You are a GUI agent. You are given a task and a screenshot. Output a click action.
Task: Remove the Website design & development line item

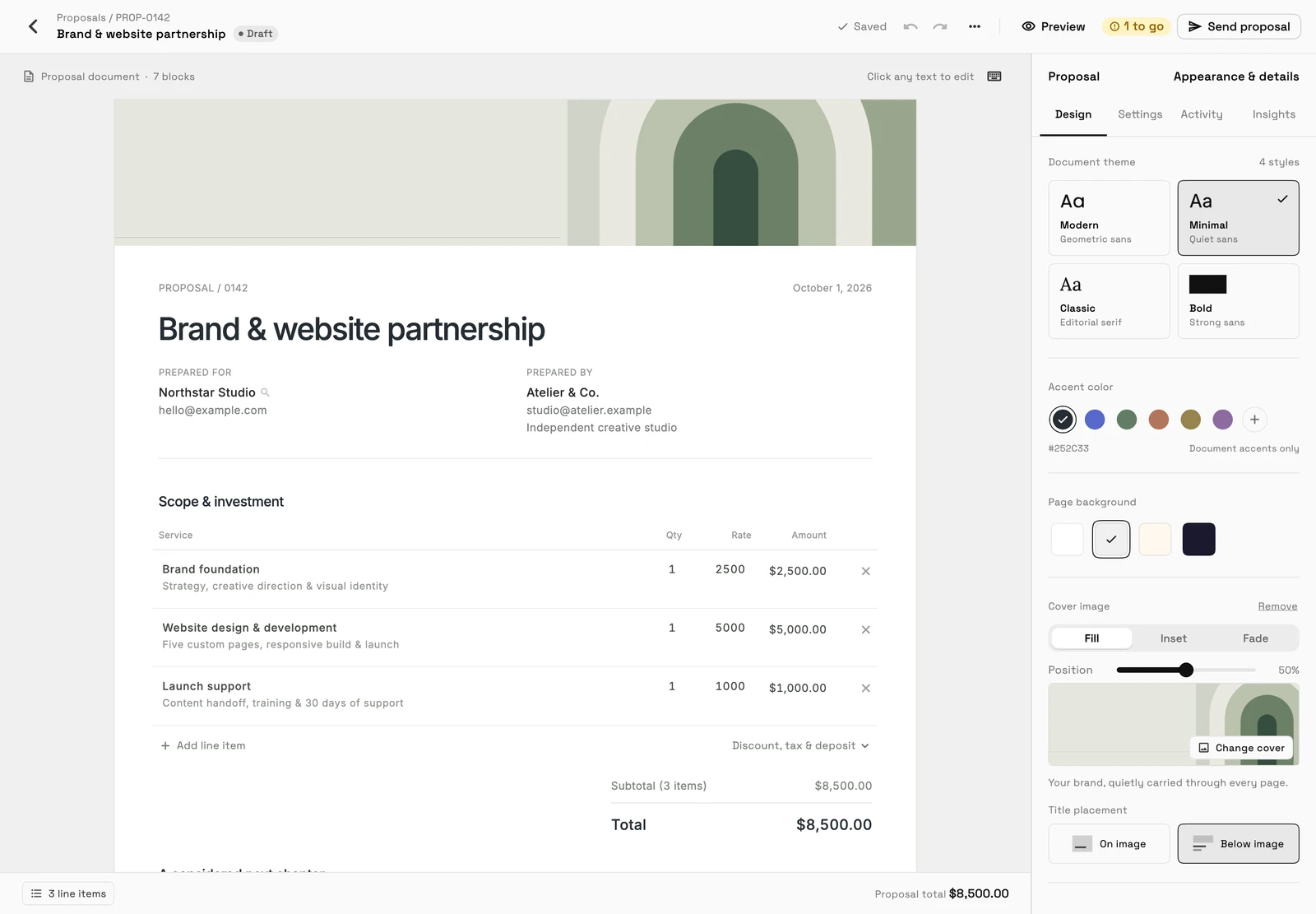(x=865, y=629)
